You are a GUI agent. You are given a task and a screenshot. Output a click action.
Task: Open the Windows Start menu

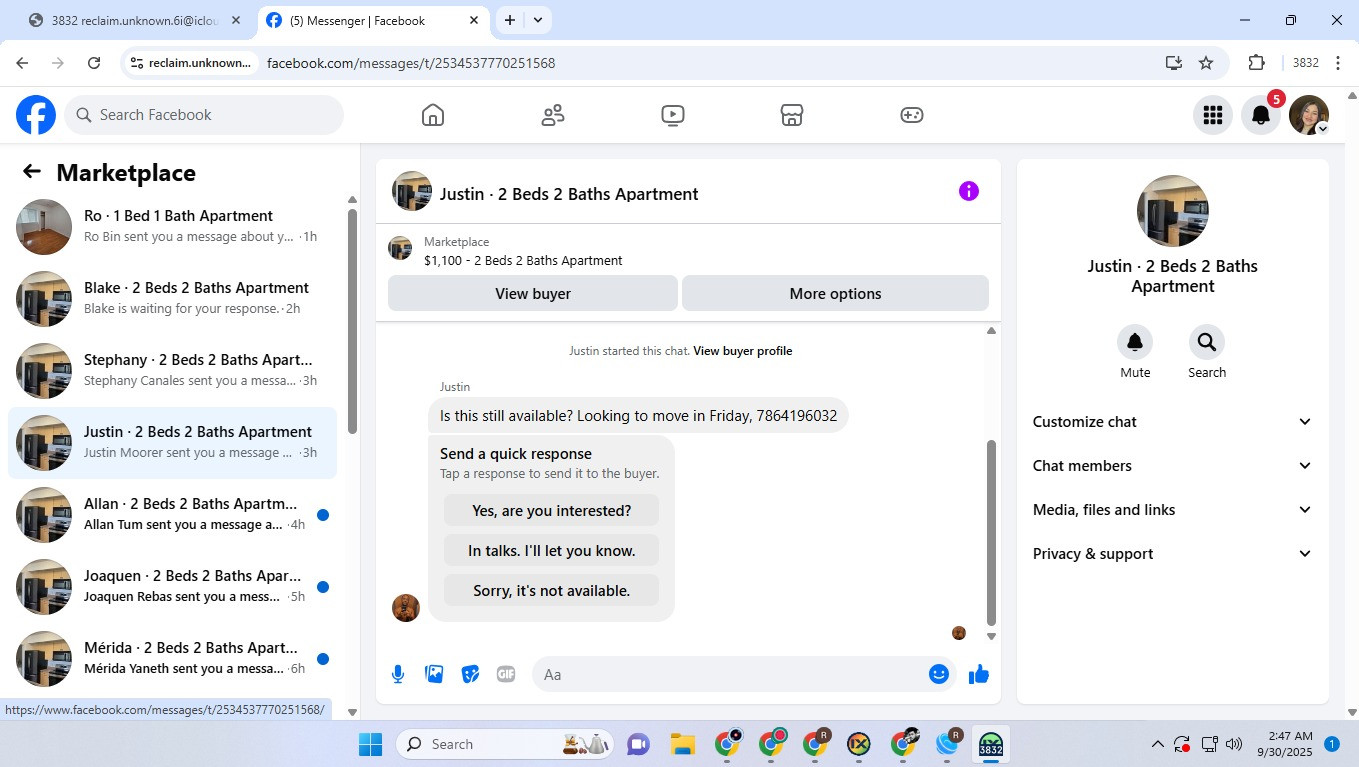click(371, 744)
